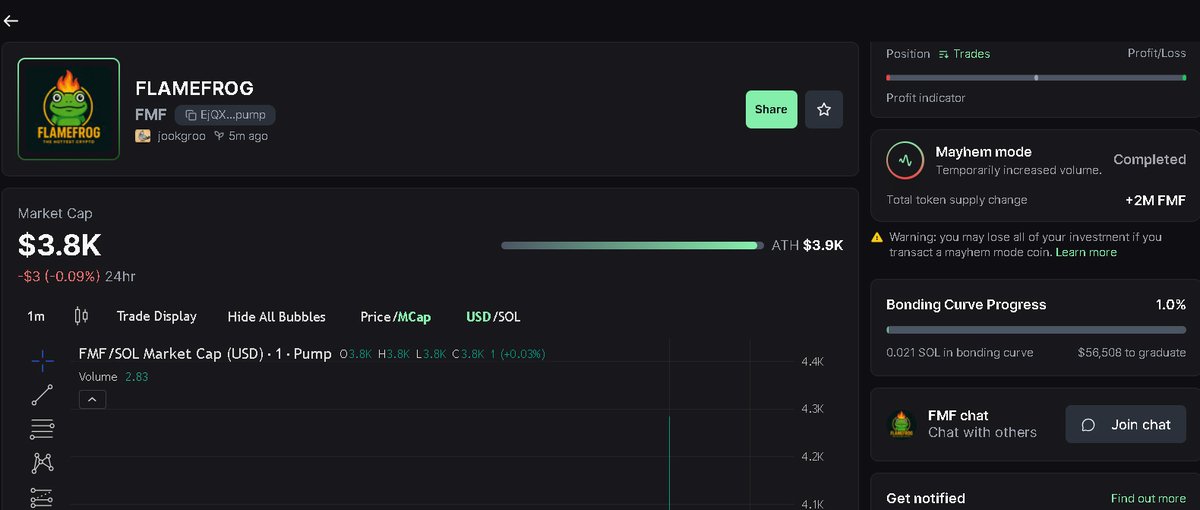Open the Mayhem mode pulse icon
Viewport: 1200px width, 510px height.
[905, 159]
